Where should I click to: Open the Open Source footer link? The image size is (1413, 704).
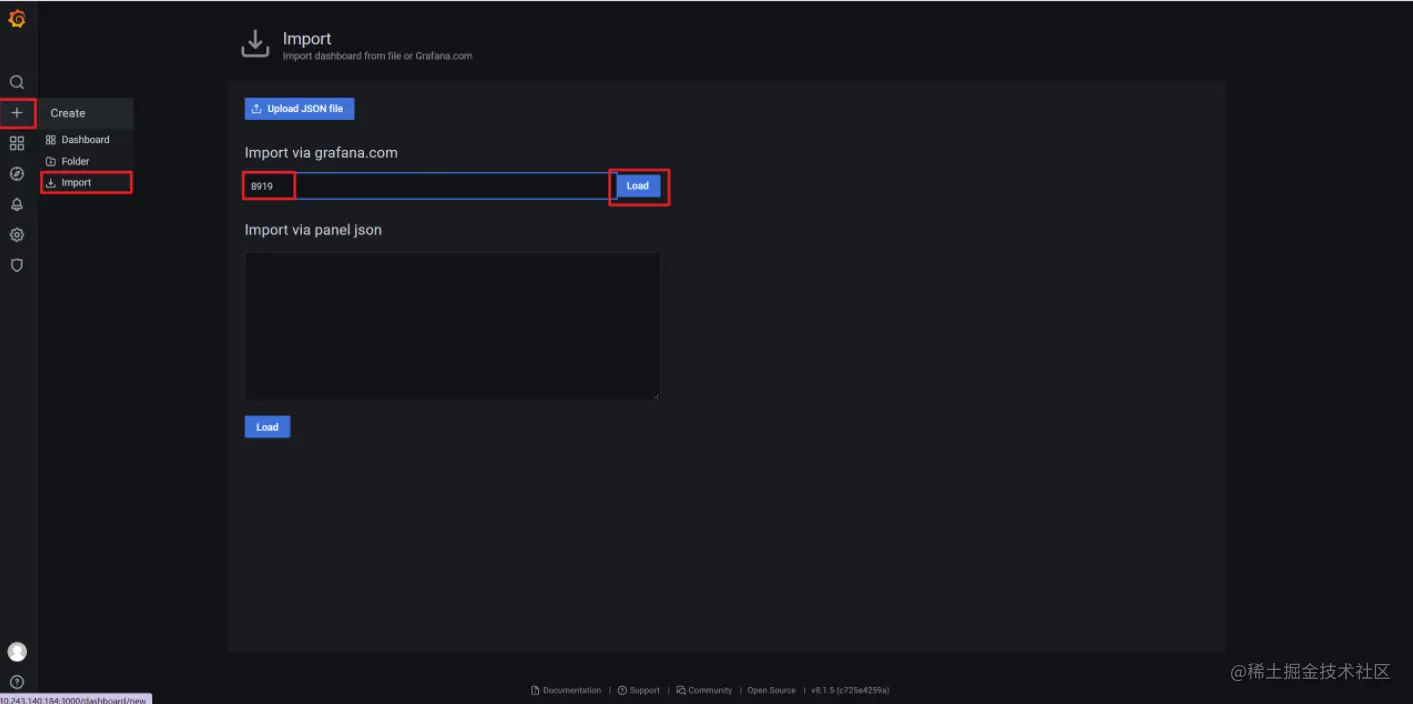click(772, 690)
